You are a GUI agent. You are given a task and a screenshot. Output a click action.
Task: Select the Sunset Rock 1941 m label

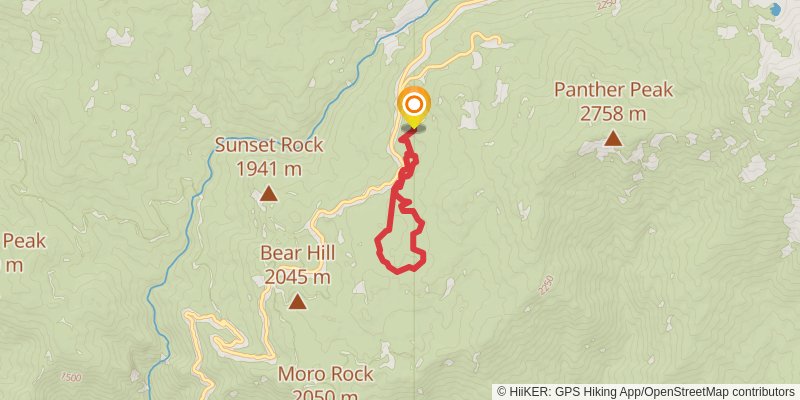pos(269,157)
